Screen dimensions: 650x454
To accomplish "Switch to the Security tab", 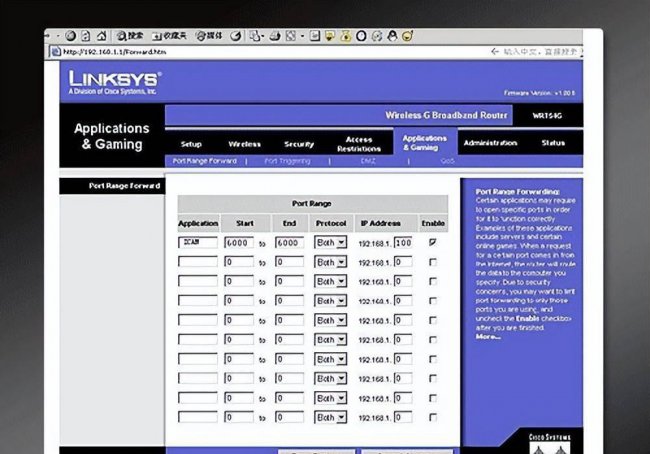I will click(x=299, y=144).
